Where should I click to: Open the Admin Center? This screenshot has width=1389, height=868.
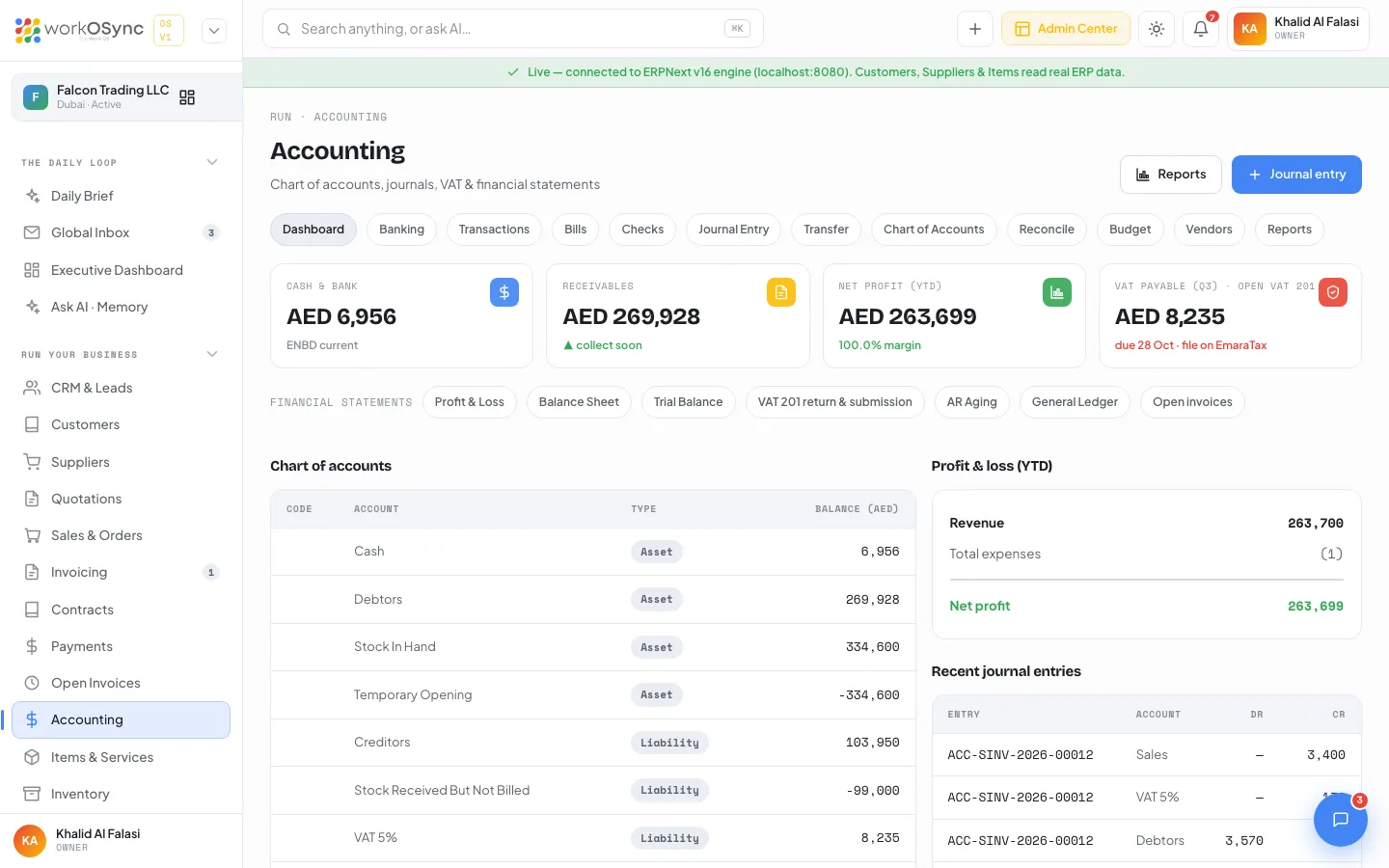coord(1066,29)
